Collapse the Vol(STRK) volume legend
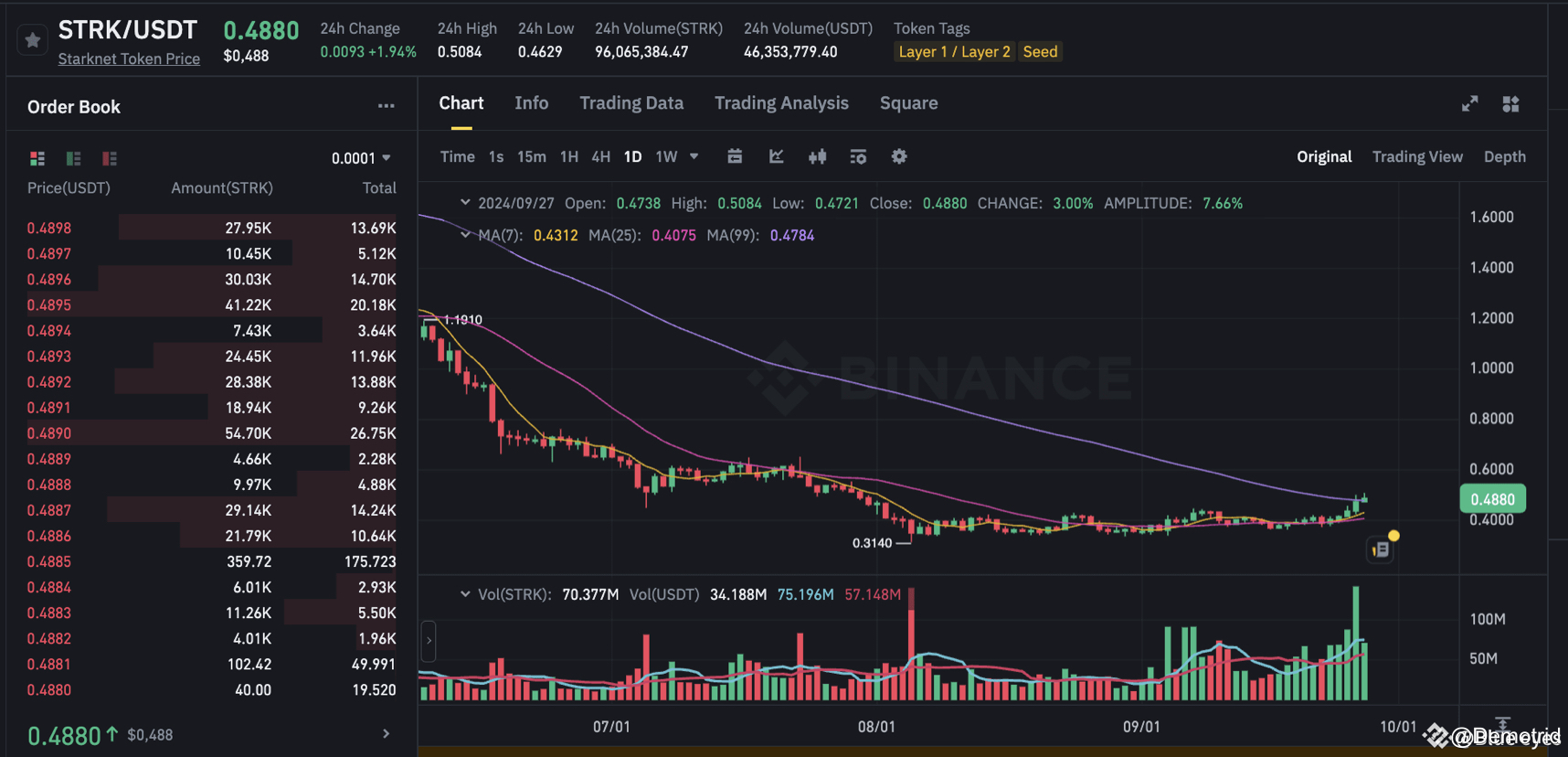Viewport: 1568px width, 757px height. 465,593
